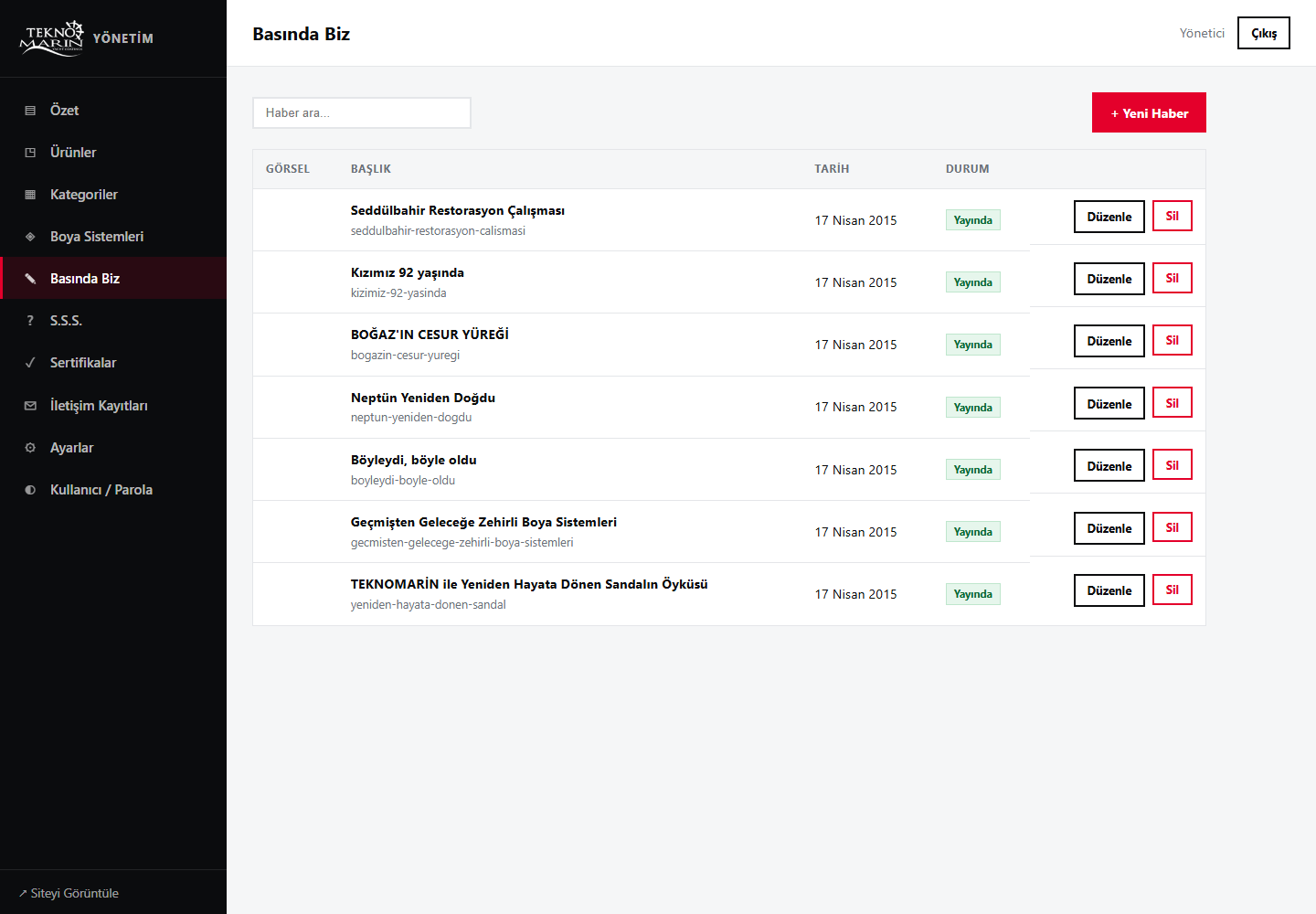Click title Böyleydi, böyle oldu
Viewport: 1316px width, 914px height.
tap(414, 460)
